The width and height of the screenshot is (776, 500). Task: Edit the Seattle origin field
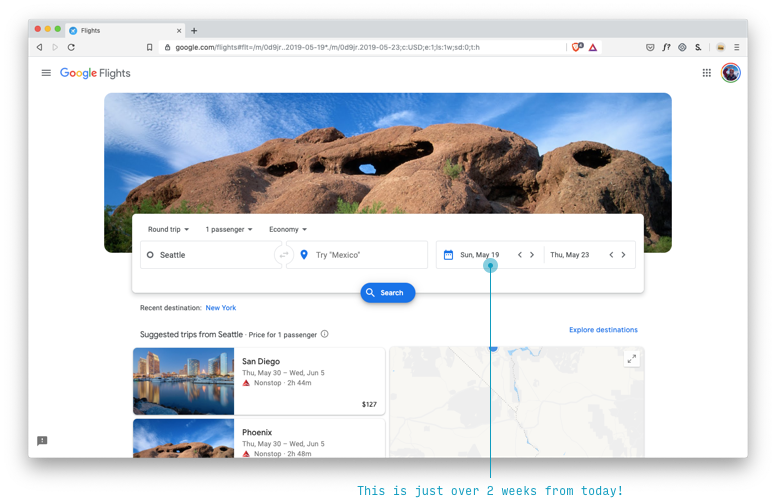pos(210,255)
